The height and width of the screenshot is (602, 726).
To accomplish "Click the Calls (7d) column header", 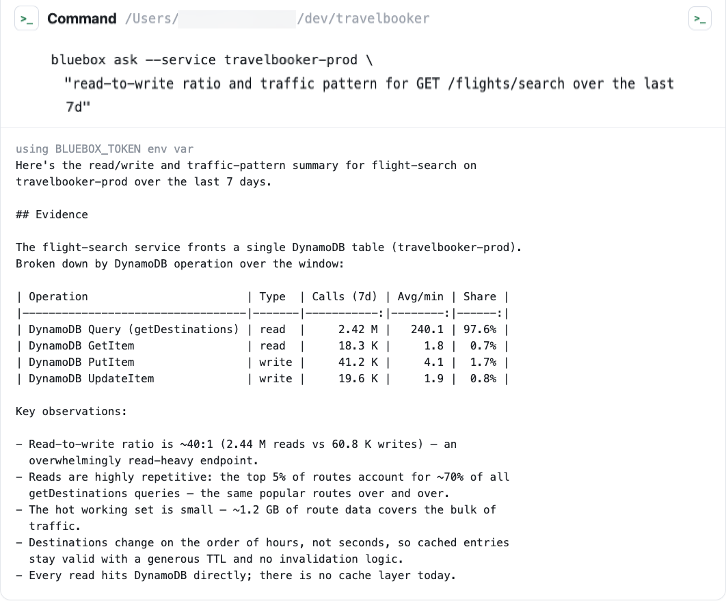I will point(344,296).
